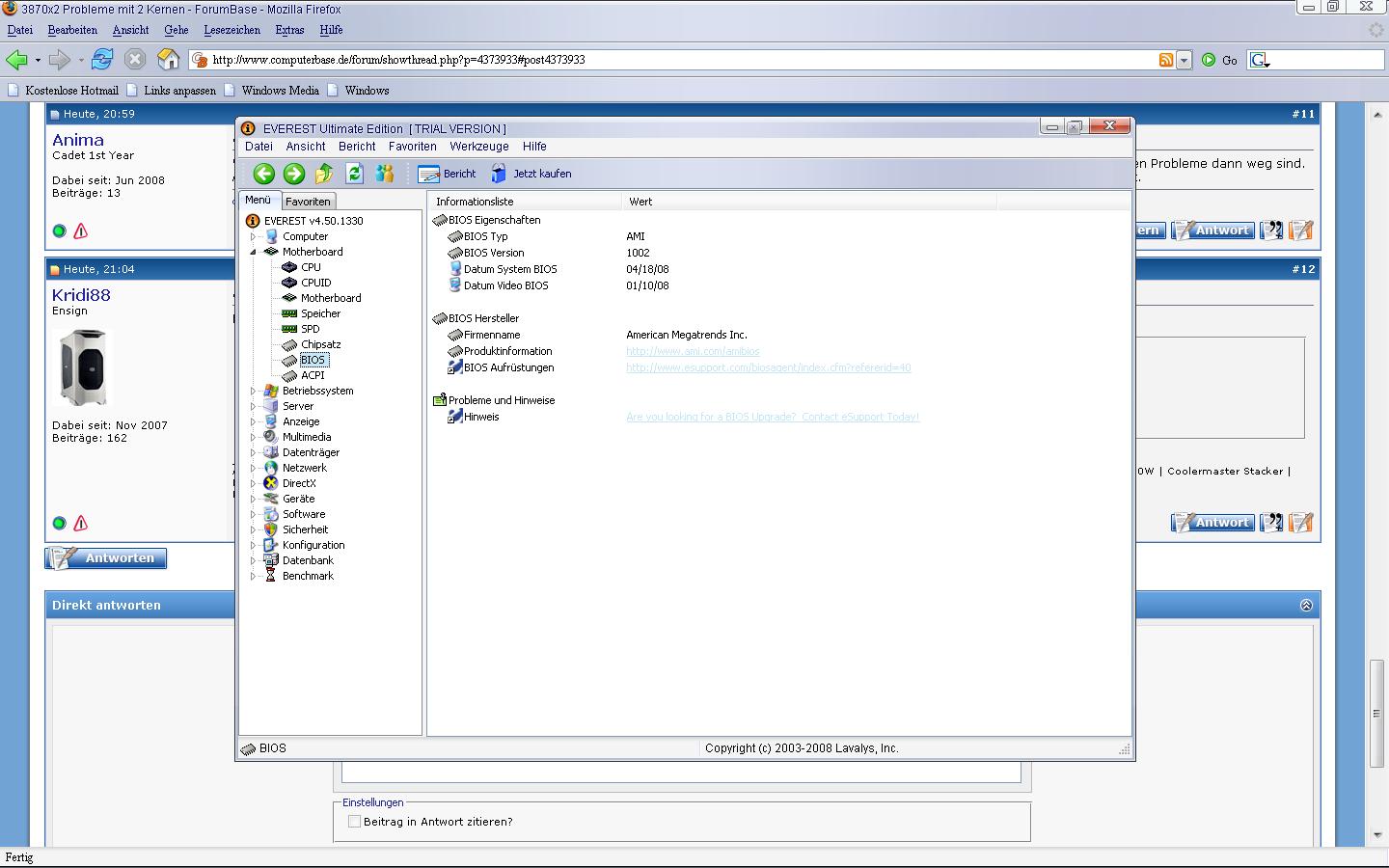Open EVEREST Hilfe menu
This screenshot has width=1389, height=868.
coord(534,147)
